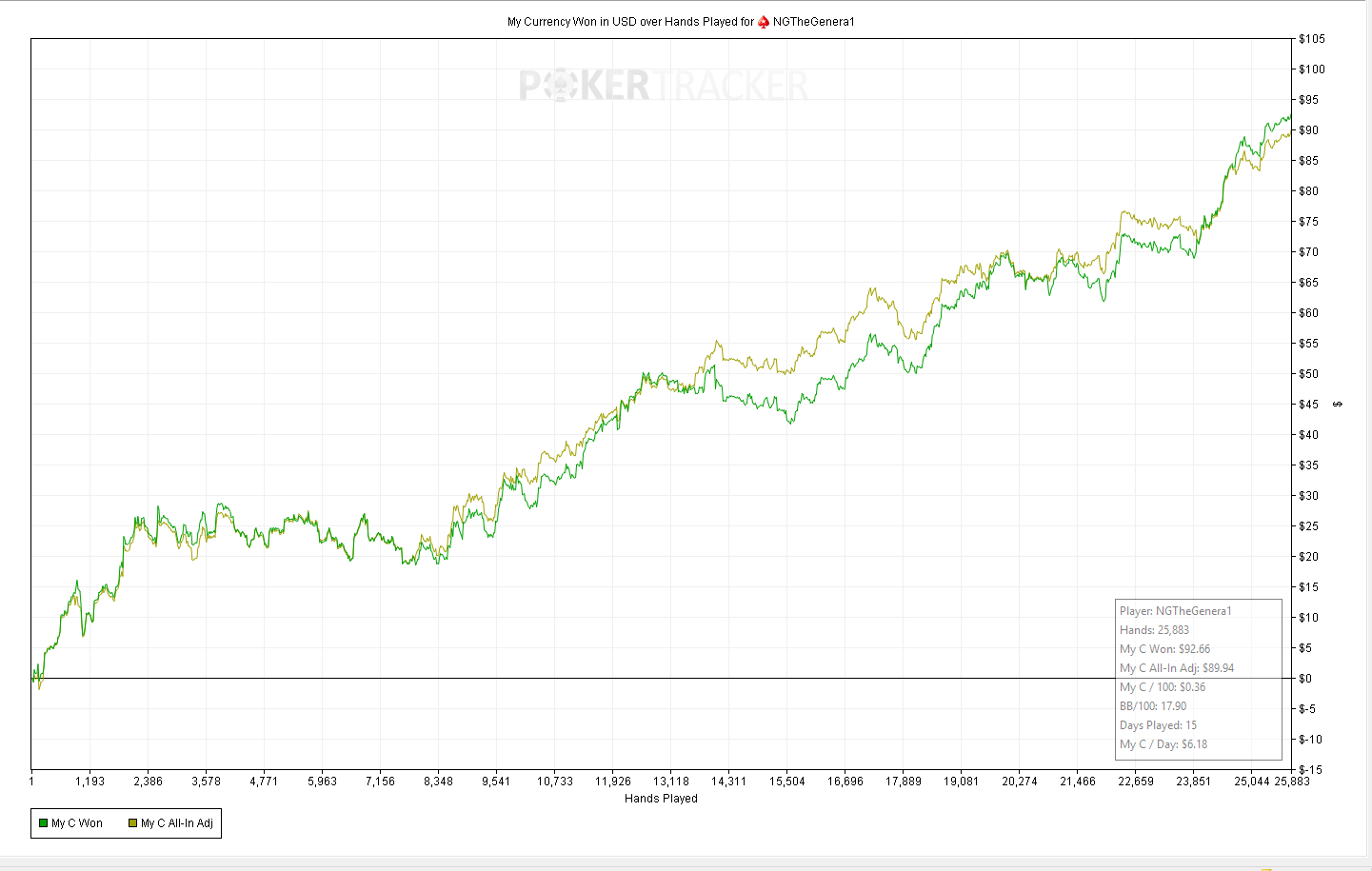Click the $50 y-axis label
The image size is (1372, 871).
pos(1308,374)
